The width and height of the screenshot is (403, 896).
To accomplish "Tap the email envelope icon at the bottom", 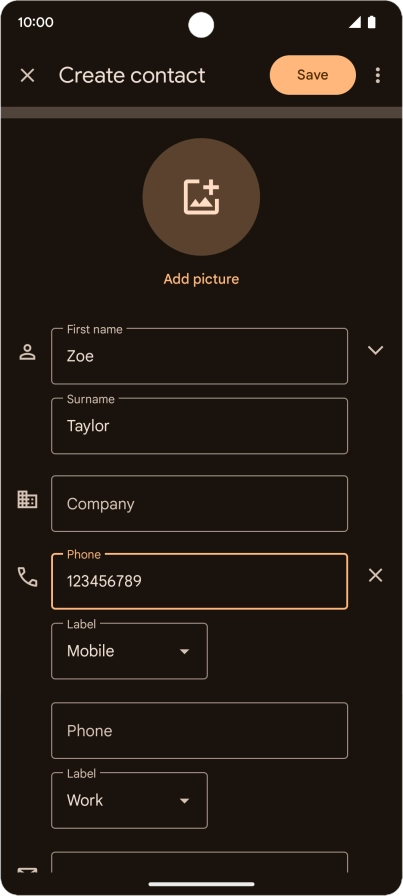I will [27, 870].
